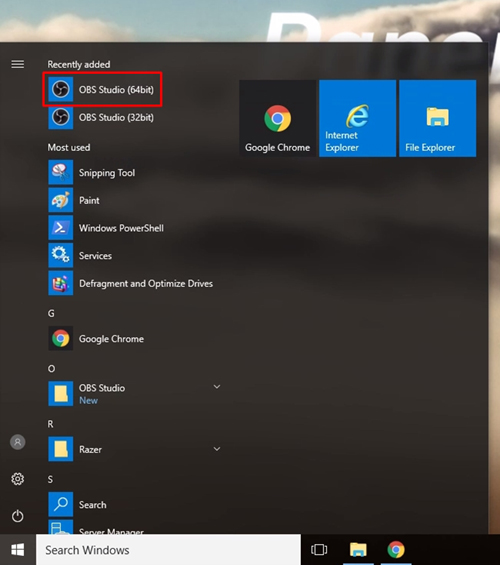Screen dimensions: 500x565
Task: Launch OBS Studio (64bit) from Recently added
Action: coord(102,89)
